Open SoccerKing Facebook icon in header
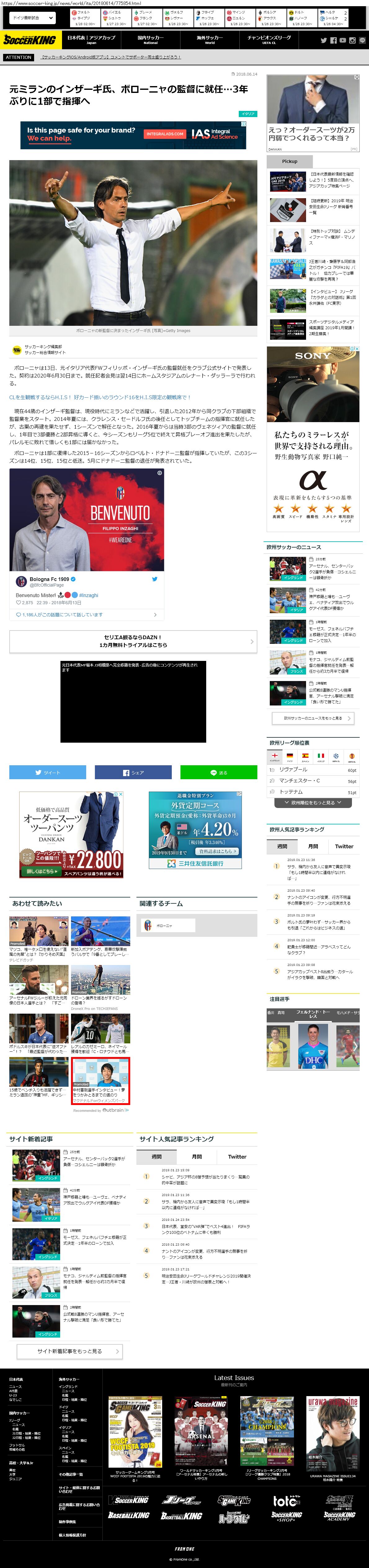369x1568 pixels. [x=334, y=41]
